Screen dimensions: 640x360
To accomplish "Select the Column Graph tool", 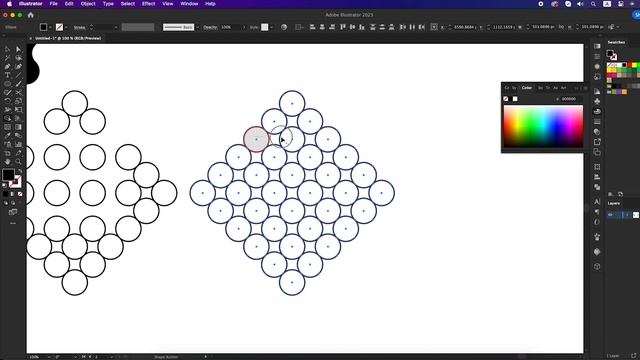I will click(18, 144).
